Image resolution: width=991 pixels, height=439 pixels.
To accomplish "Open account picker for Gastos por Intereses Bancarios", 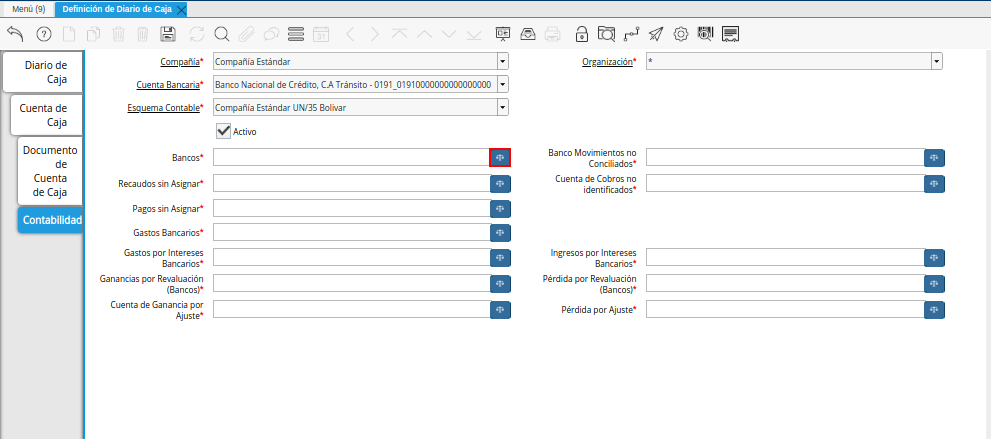I will pos(500,258).
